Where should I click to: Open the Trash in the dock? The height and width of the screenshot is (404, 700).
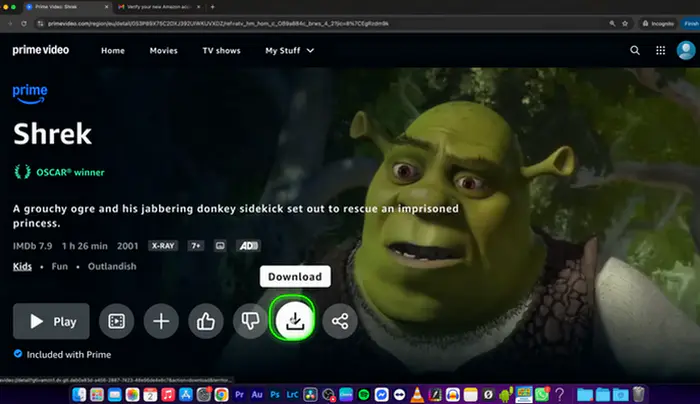tap(638, 395)
